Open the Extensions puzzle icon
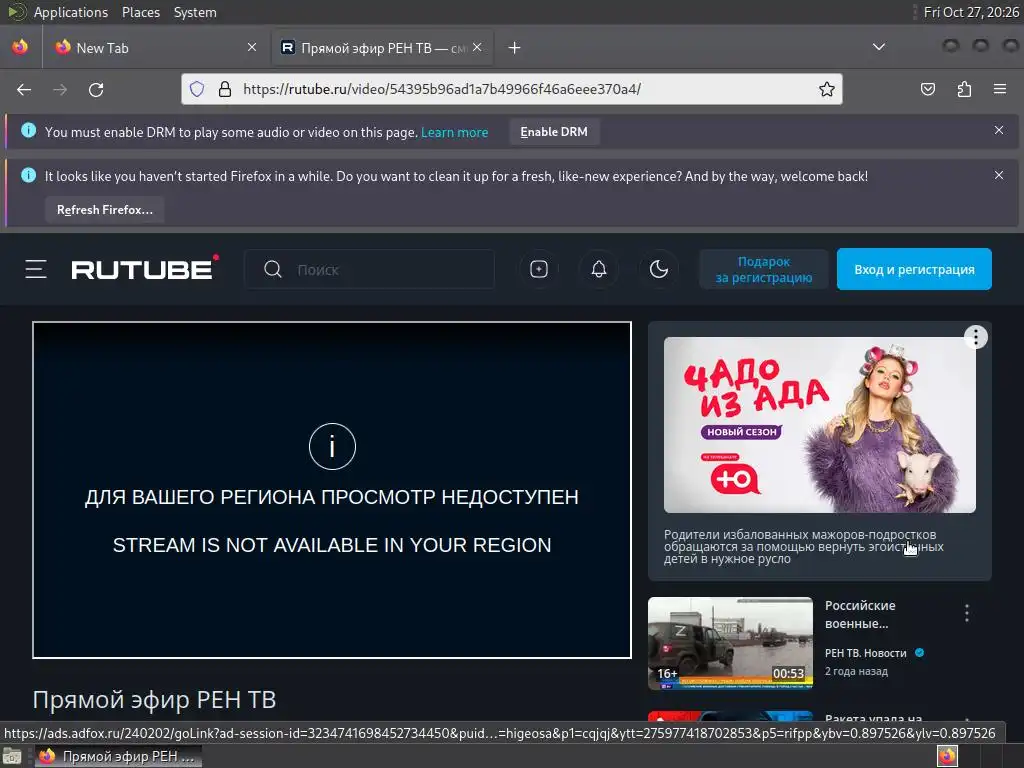Viewport: 1024px width, 768px height. click(x=964, y=89)
